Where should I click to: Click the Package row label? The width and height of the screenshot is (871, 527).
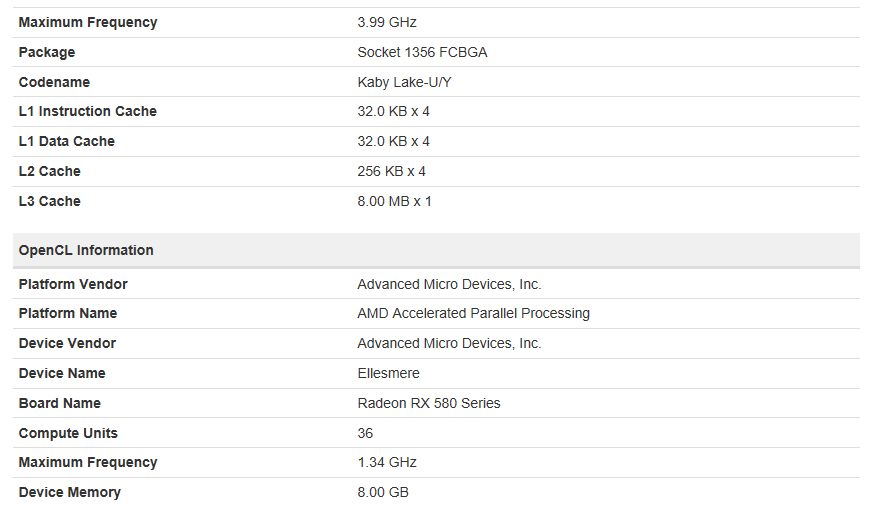click(x=47, y=52)
